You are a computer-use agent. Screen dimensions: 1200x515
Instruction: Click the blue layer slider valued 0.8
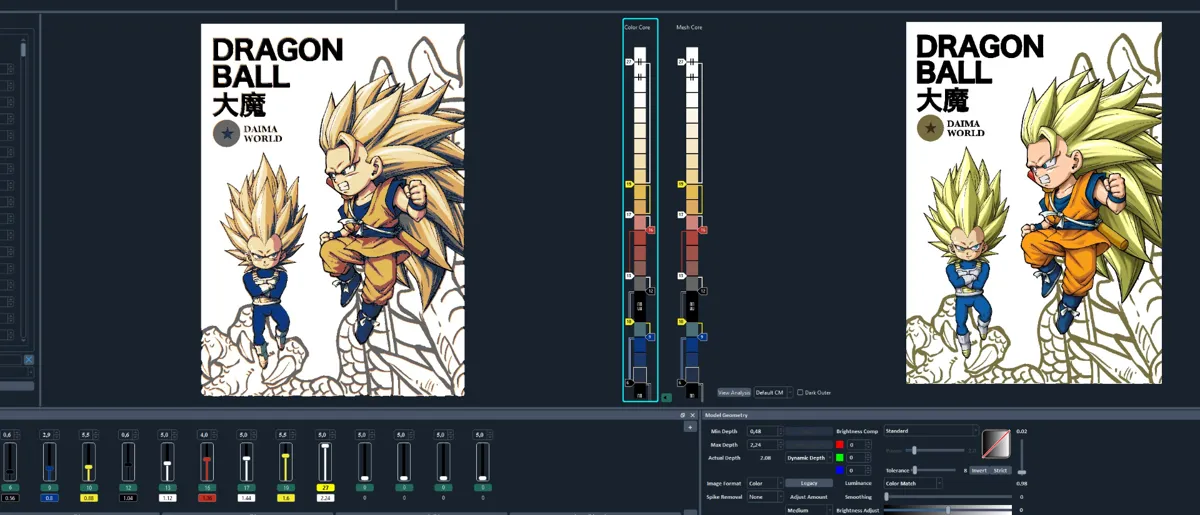49,462
